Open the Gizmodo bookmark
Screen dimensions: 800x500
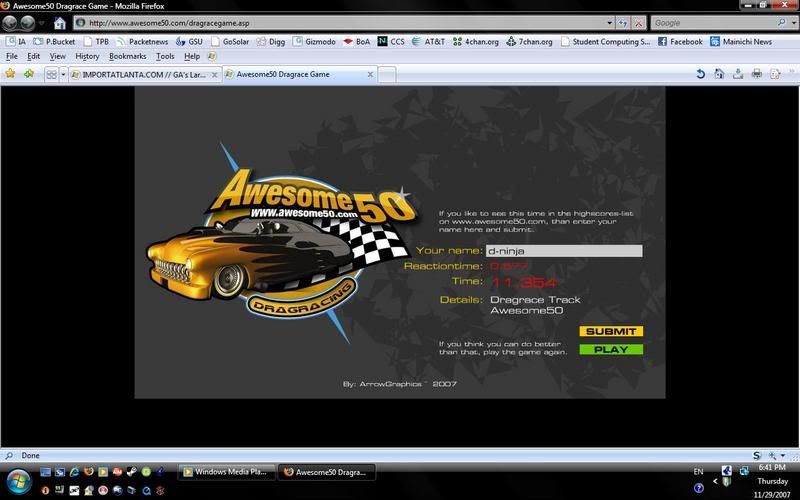pos(314,41)
